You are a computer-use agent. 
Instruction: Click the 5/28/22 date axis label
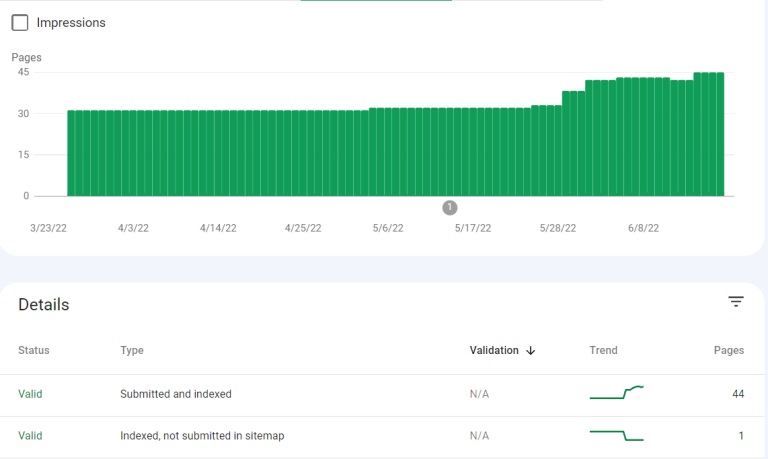[558, 228]
